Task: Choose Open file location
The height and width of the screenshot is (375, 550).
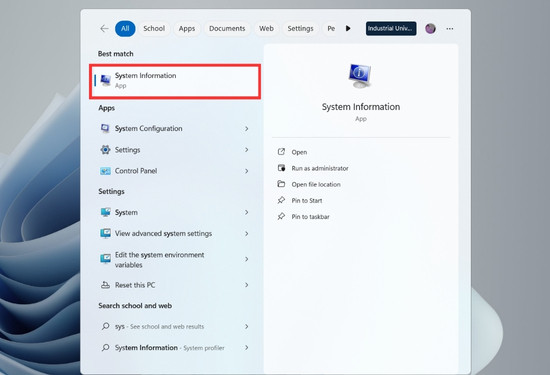Action: tap(316, 184)
